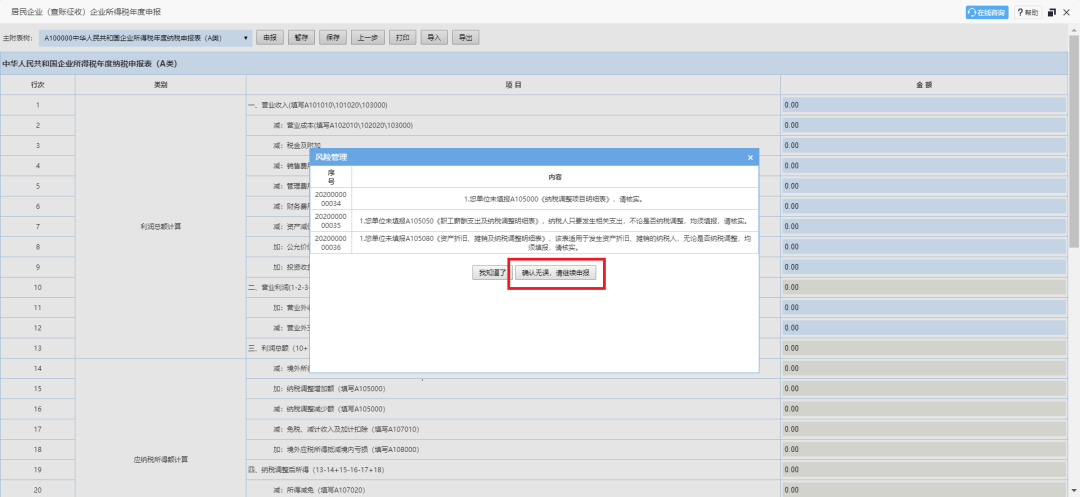The width and height of the screenshot is (1080, 497).
Task: Click the amount cell in row 10 营业利润
Action: click(x=924, y=288)
